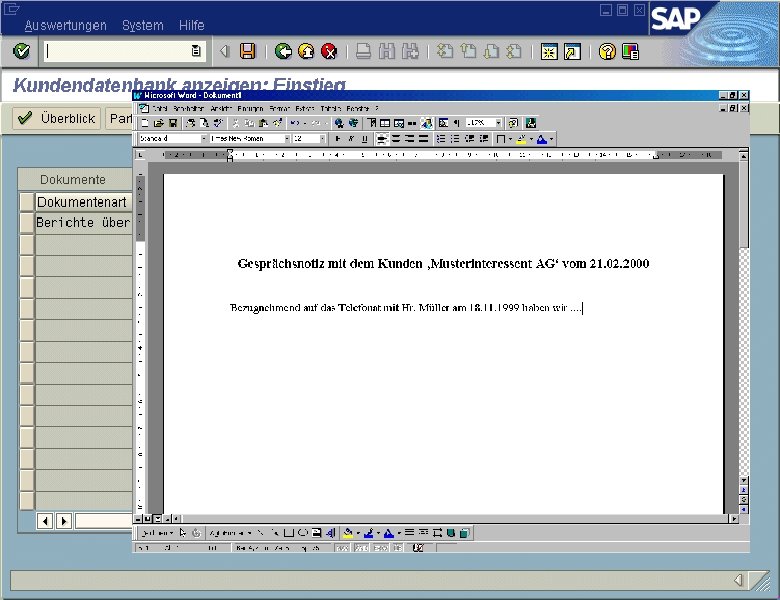Viewport: 780px width, 600px height.
Task: Insert WordArt from the drawing toolbar
Action: (x=330, y=533)
